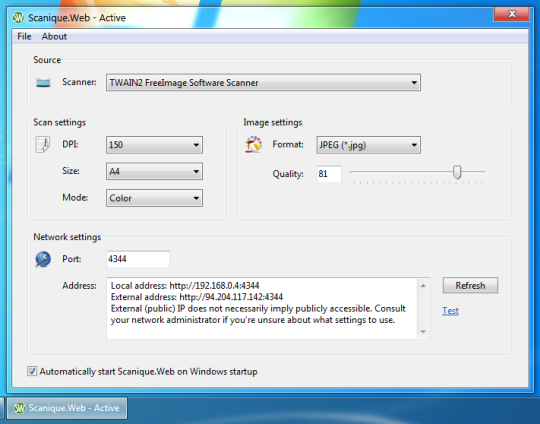Click the Network settings group label
540x424 pixels.
(x=67, y=237)
